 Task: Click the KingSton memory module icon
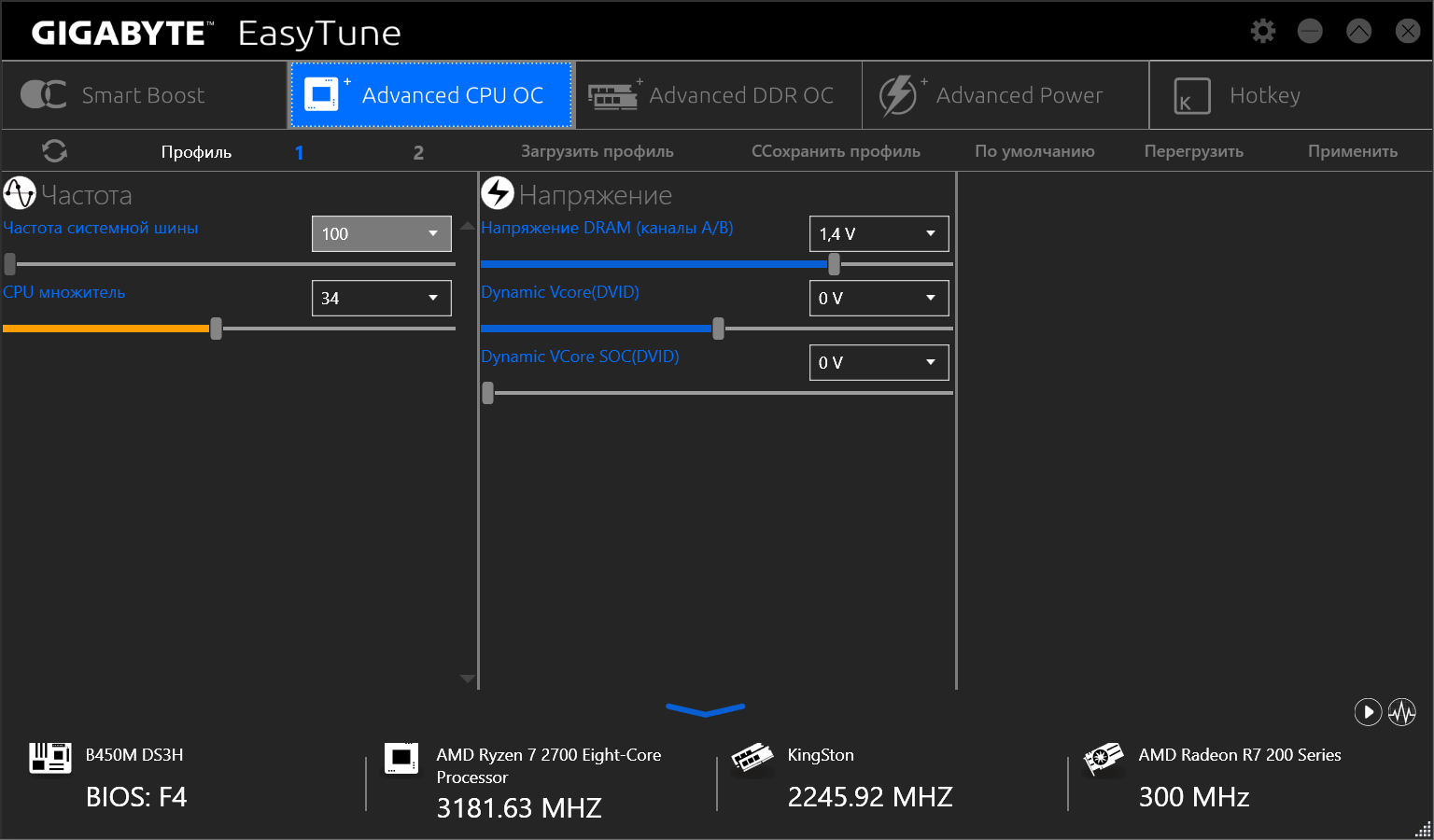point(752,757)
